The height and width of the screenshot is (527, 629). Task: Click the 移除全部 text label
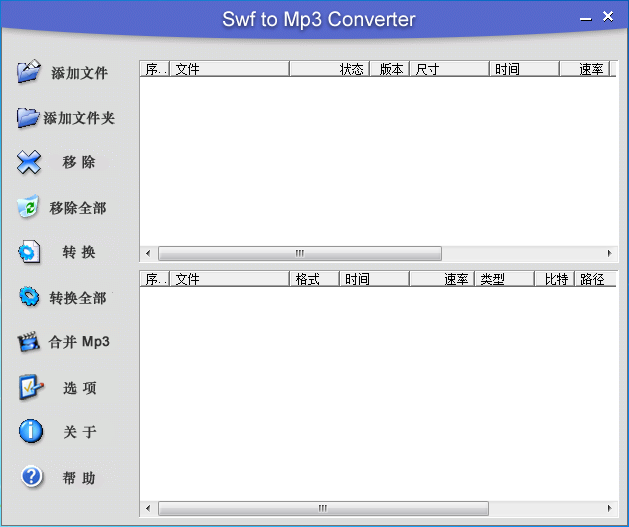(78, 208)
